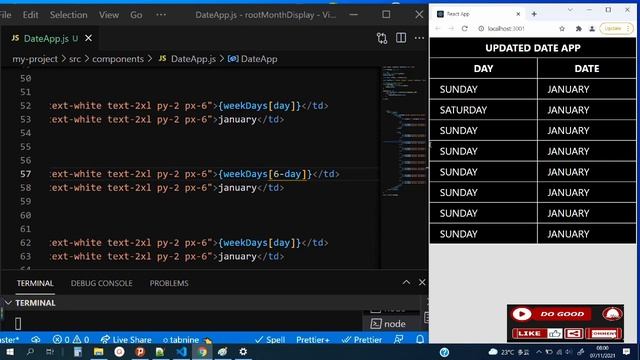Open the Selection menu
640x360 pixels.
pyautogui.click(x=68, y=15)
